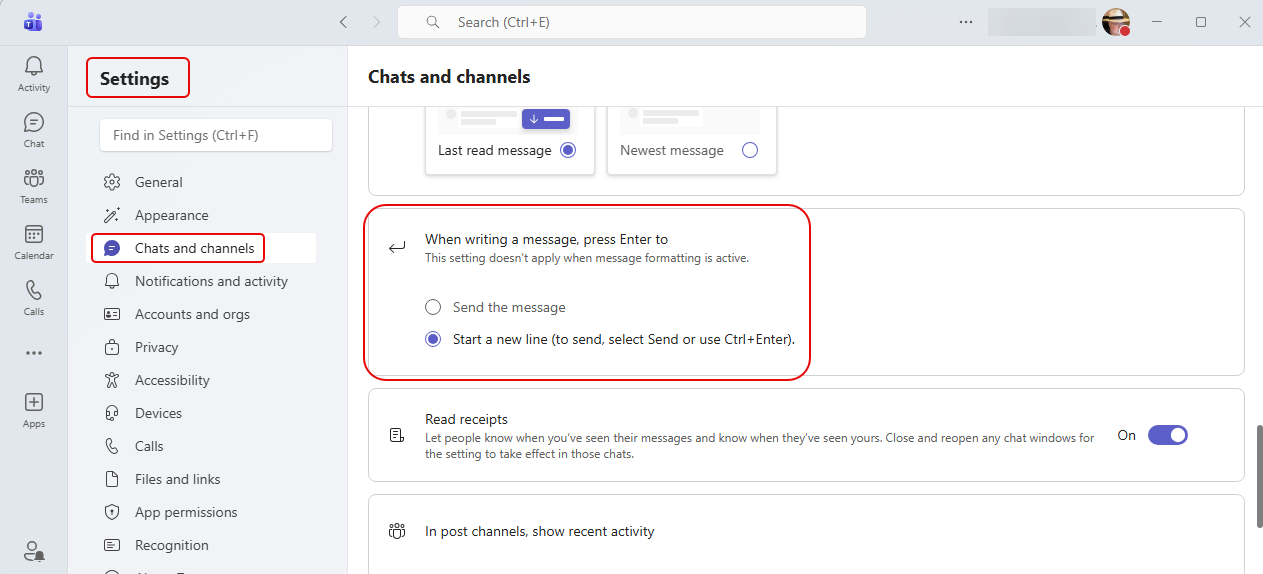The width and height of the screenshot is (1263, 574).
Task: Select Last read message radio button
Action: click(x=568, y=150)
